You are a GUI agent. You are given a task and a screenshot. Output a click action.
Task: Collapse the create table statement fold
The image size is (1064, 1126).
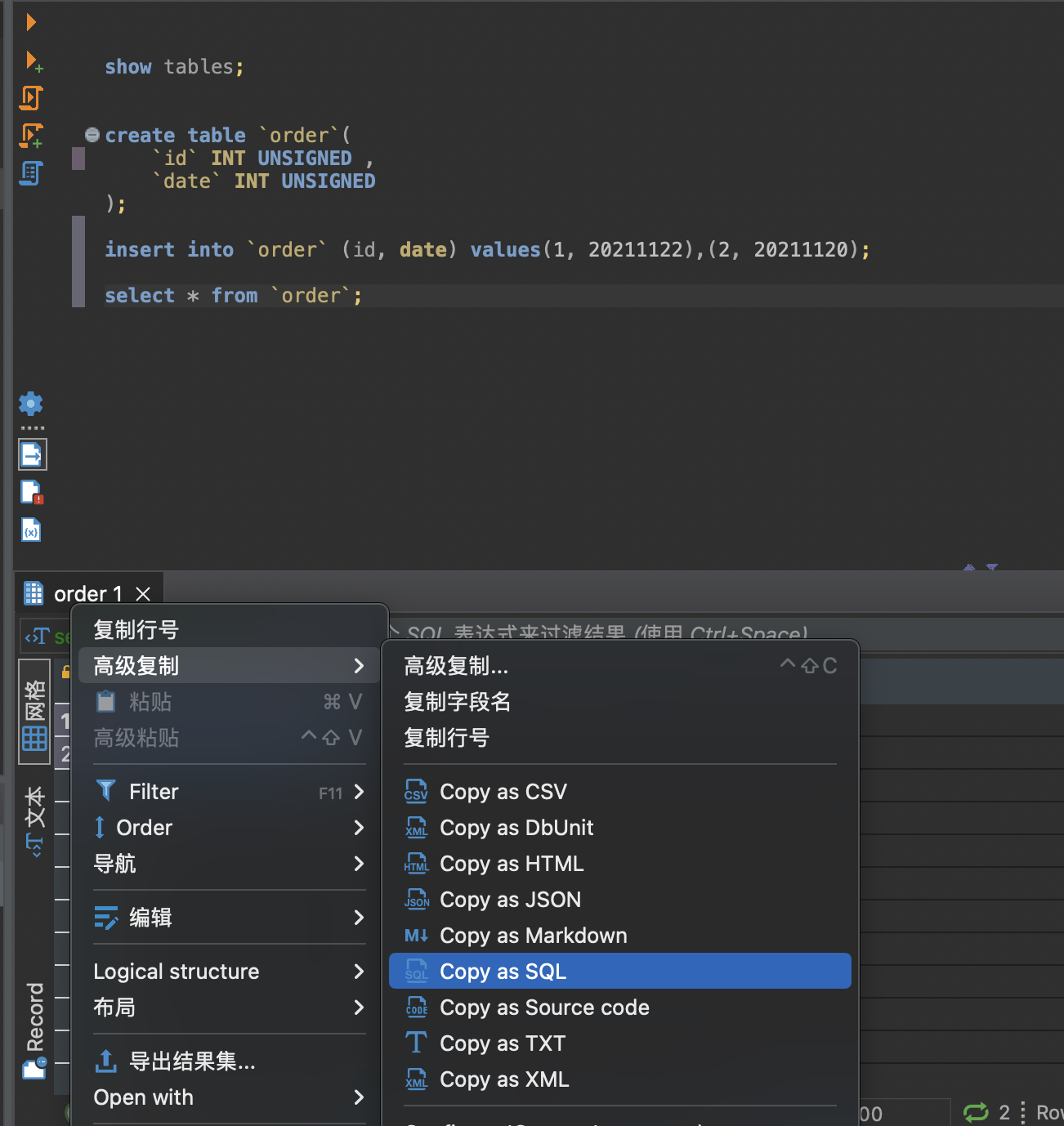pyautogui.click(x=92, y=135)
